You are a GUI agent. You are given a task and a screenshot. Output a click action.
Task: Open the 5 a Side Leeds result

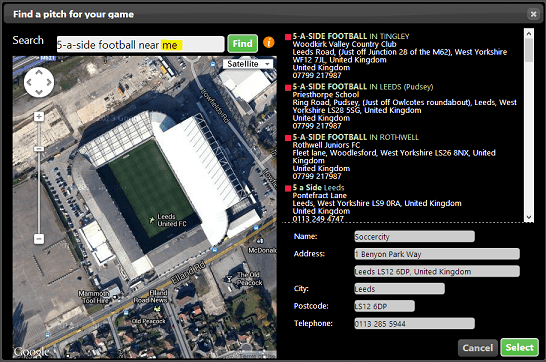318,188
